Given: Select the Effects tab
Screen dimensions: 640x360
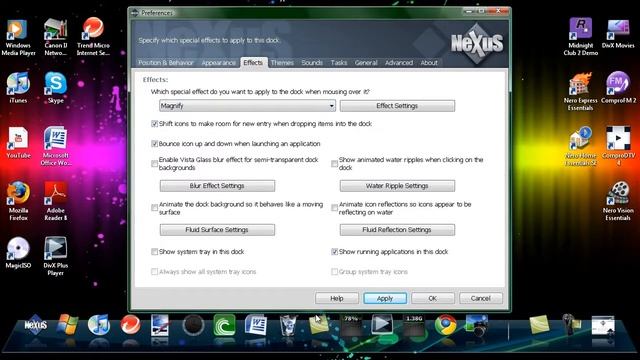Looking at the screenshot, I should [253, 62].
